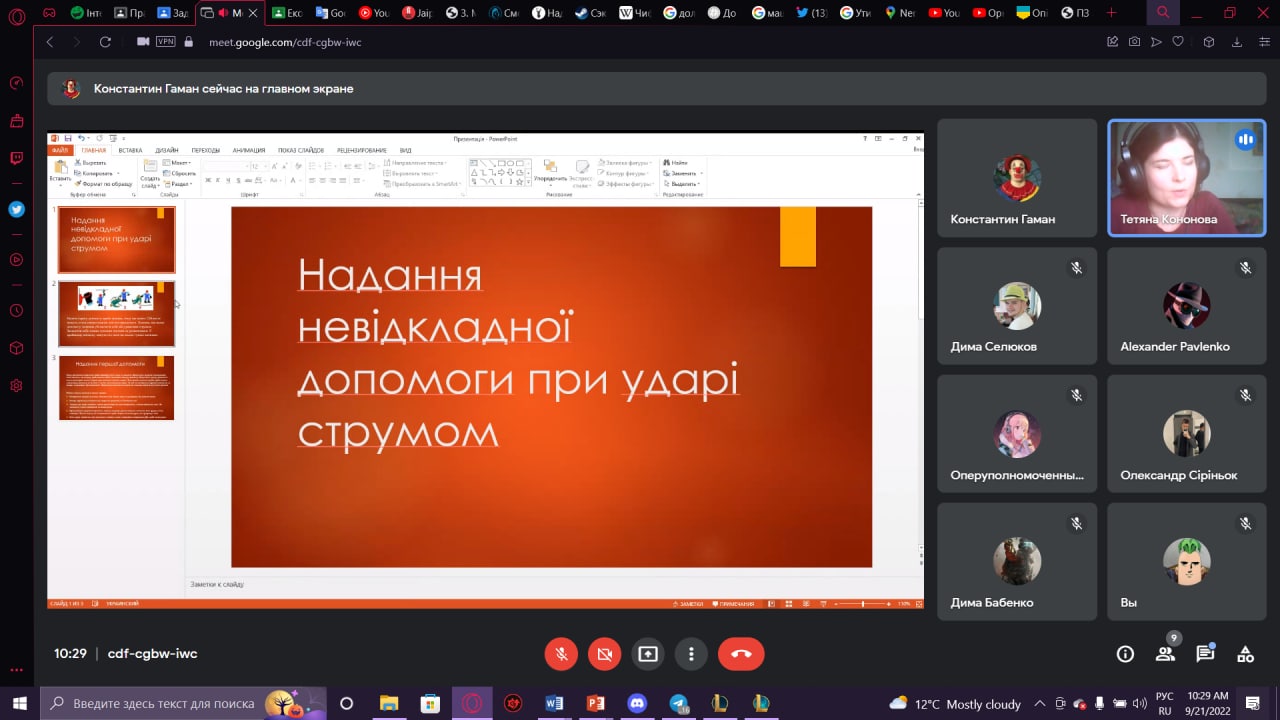Switch input language РУС RU indicator
Image resolution: width=1280 pixels, height=720 pixels.
(1165, 703)
